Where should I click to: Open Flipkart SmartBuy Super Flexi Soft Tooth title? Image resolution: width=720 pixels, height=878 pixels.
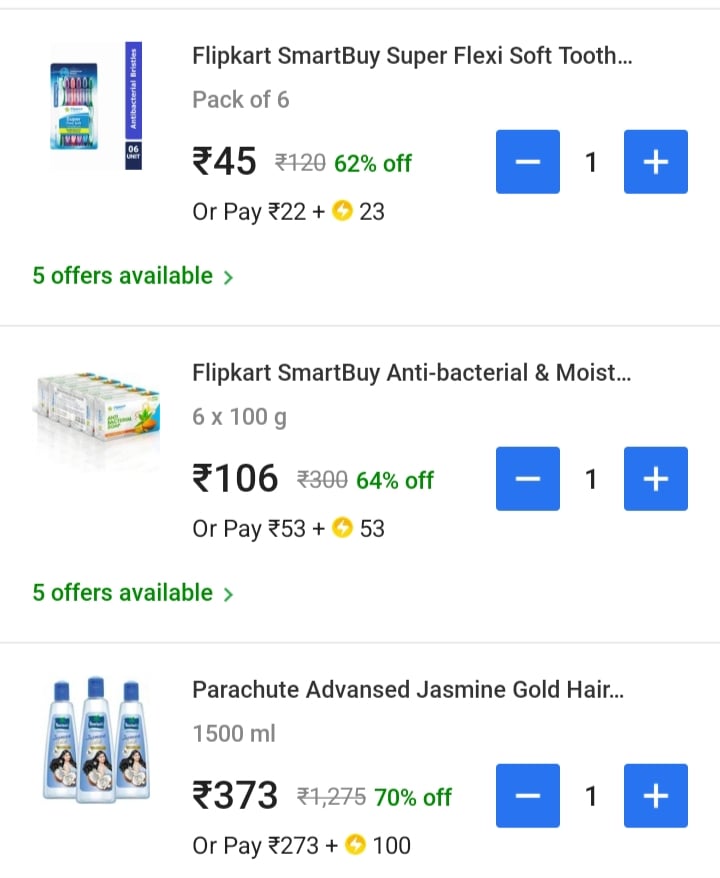pos(412,56)
